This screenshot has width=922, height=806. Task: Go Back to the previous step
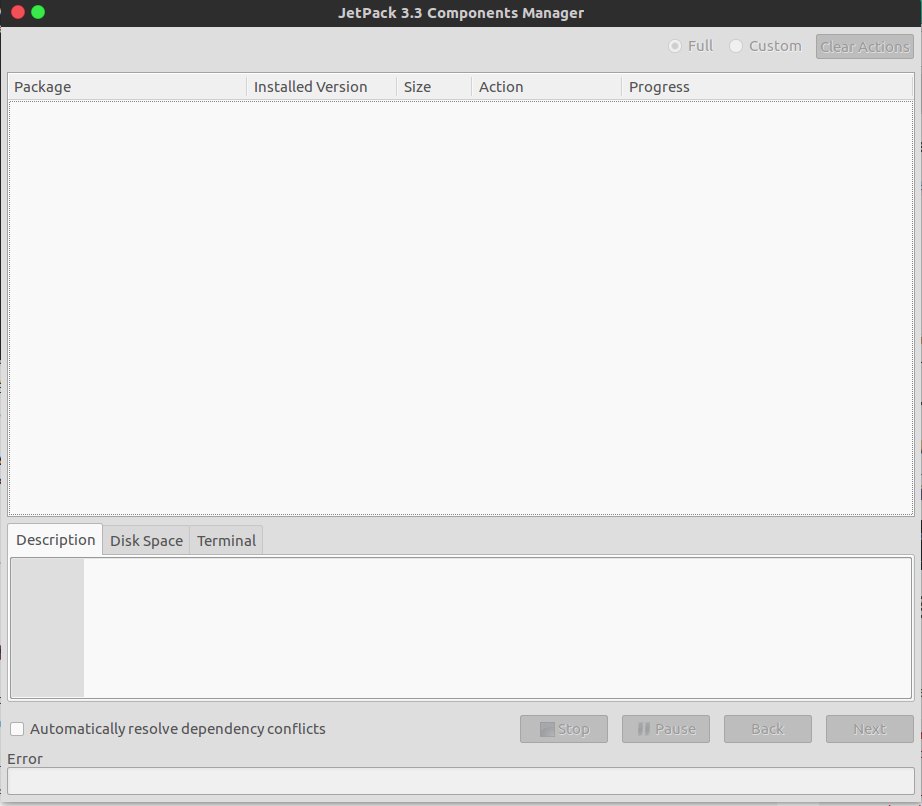coord(768,729)
